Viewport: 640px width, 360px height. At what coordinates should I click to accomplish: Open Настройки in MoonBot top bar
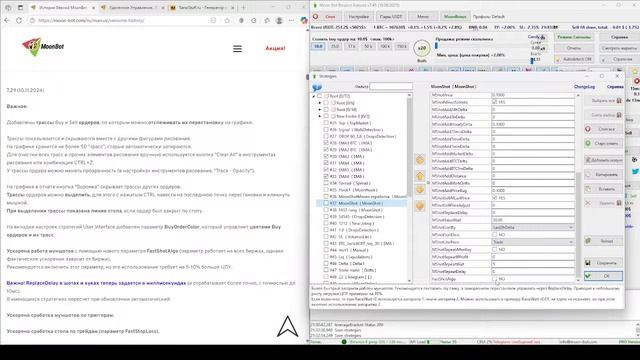tap(359, 17)
